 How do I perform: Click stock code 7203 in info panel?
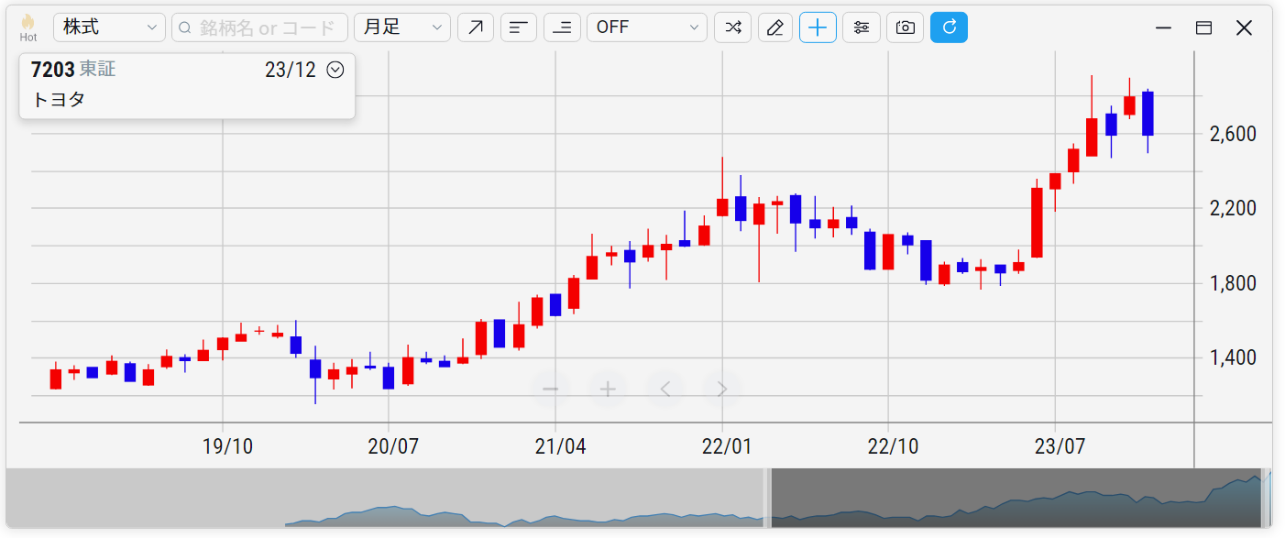pos(53,70)
